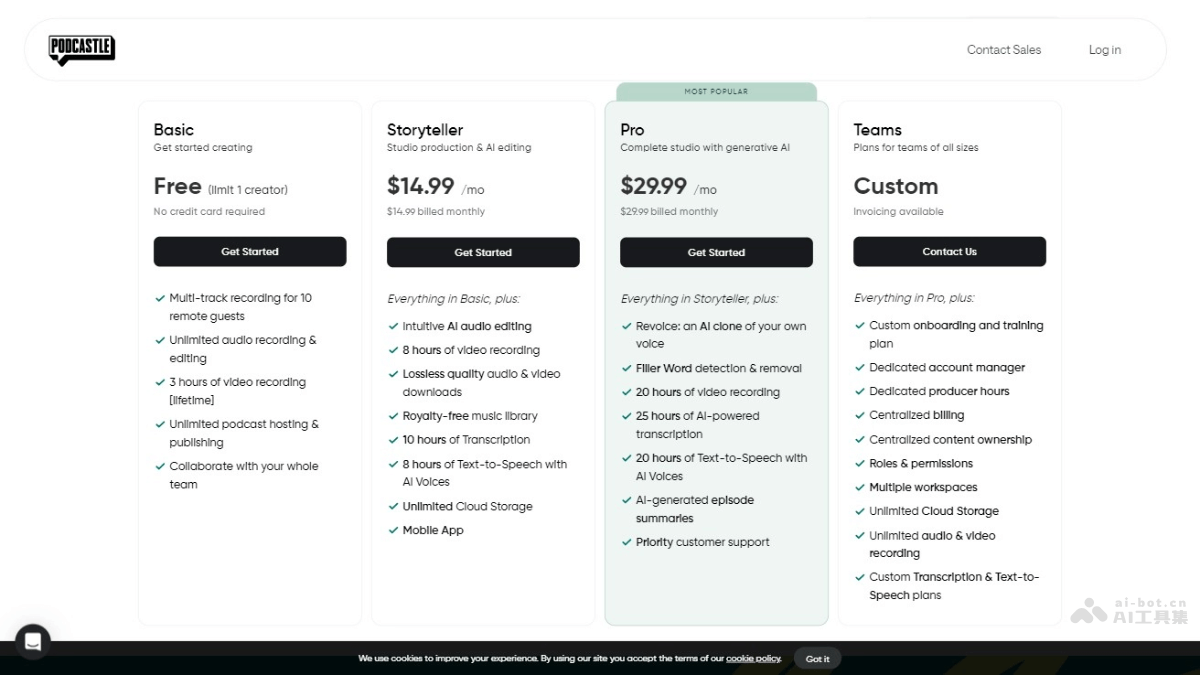Viewport: 1200px width, 675px height.
Task: Click checkmark beside Royalty-free music library
Action: tap(394, 416)
